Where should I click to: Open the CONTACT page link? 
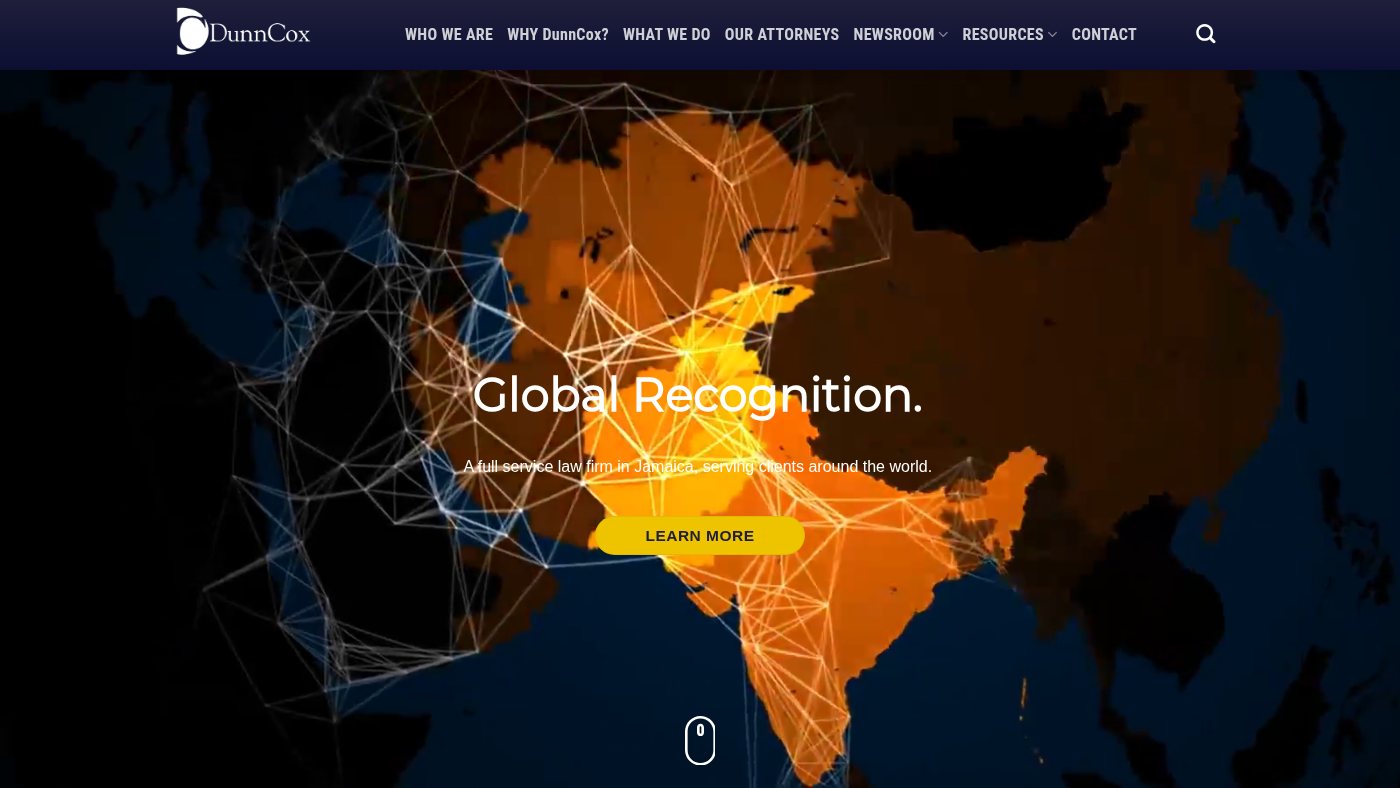point(1104,35)
